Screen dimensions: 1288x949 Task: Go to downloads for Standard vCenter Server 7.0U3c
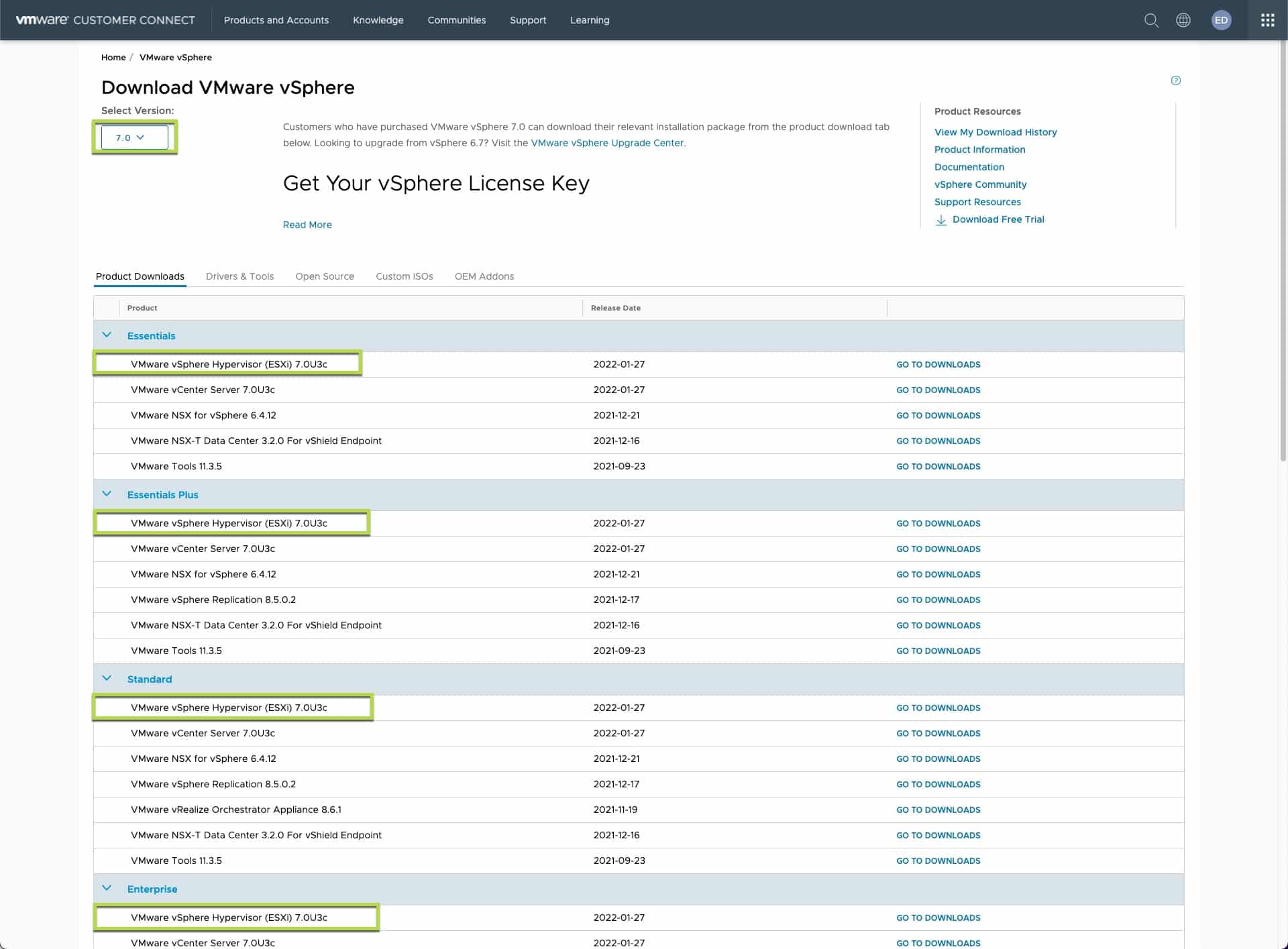(938, 734)
